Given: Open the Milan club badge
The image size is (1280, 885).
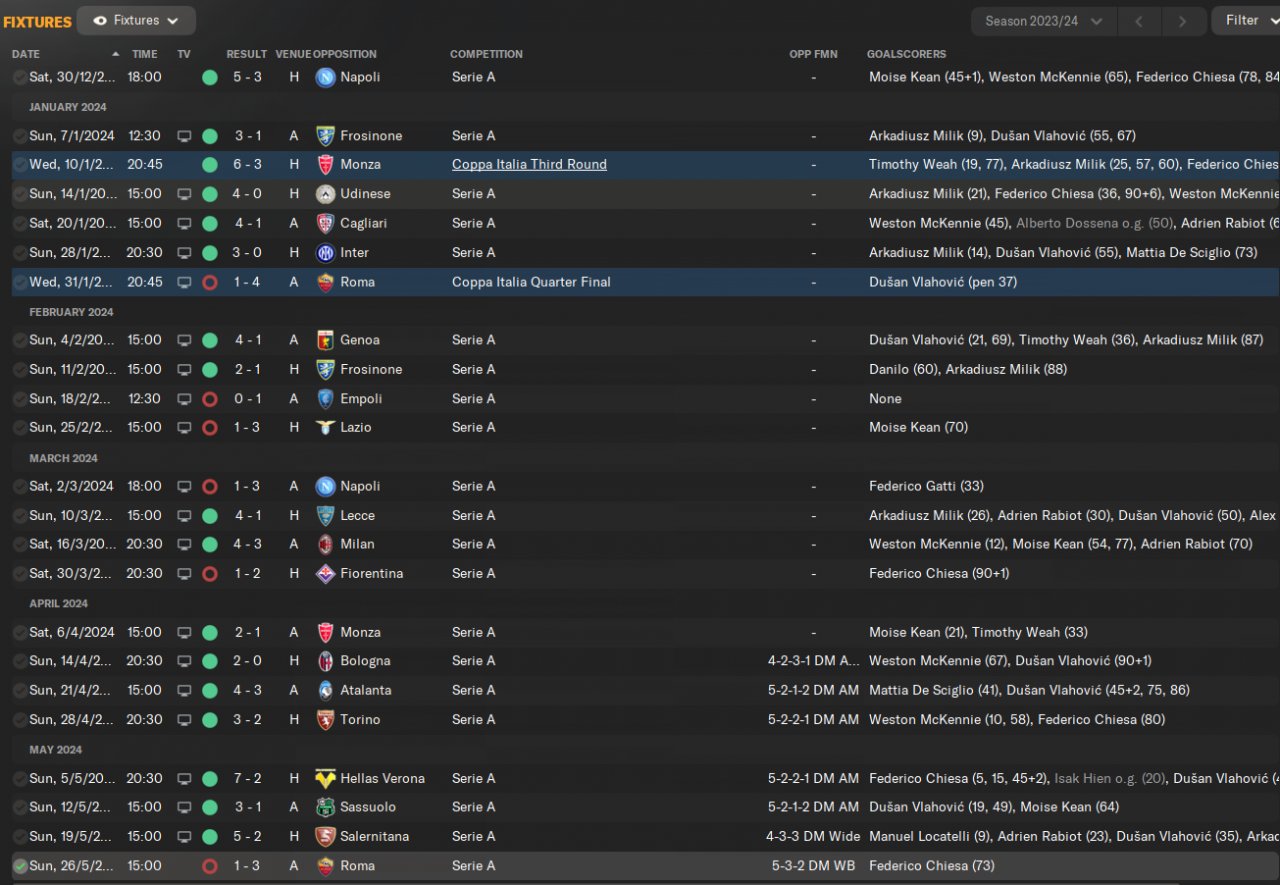Looking at the screenshot, I should pos(325,545).
